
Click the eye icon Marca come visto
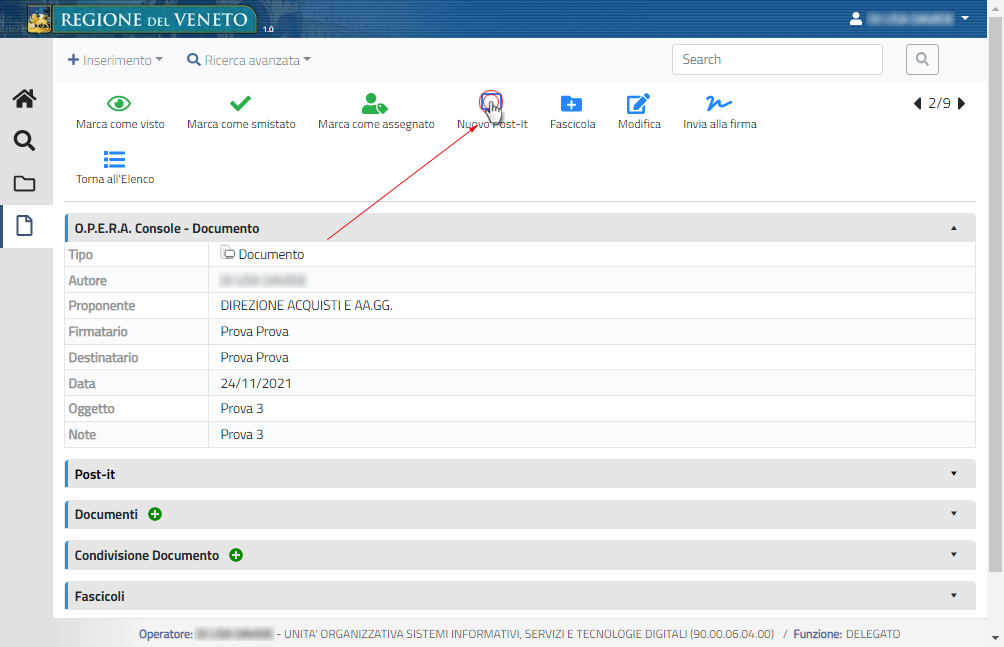coord(120,103)
